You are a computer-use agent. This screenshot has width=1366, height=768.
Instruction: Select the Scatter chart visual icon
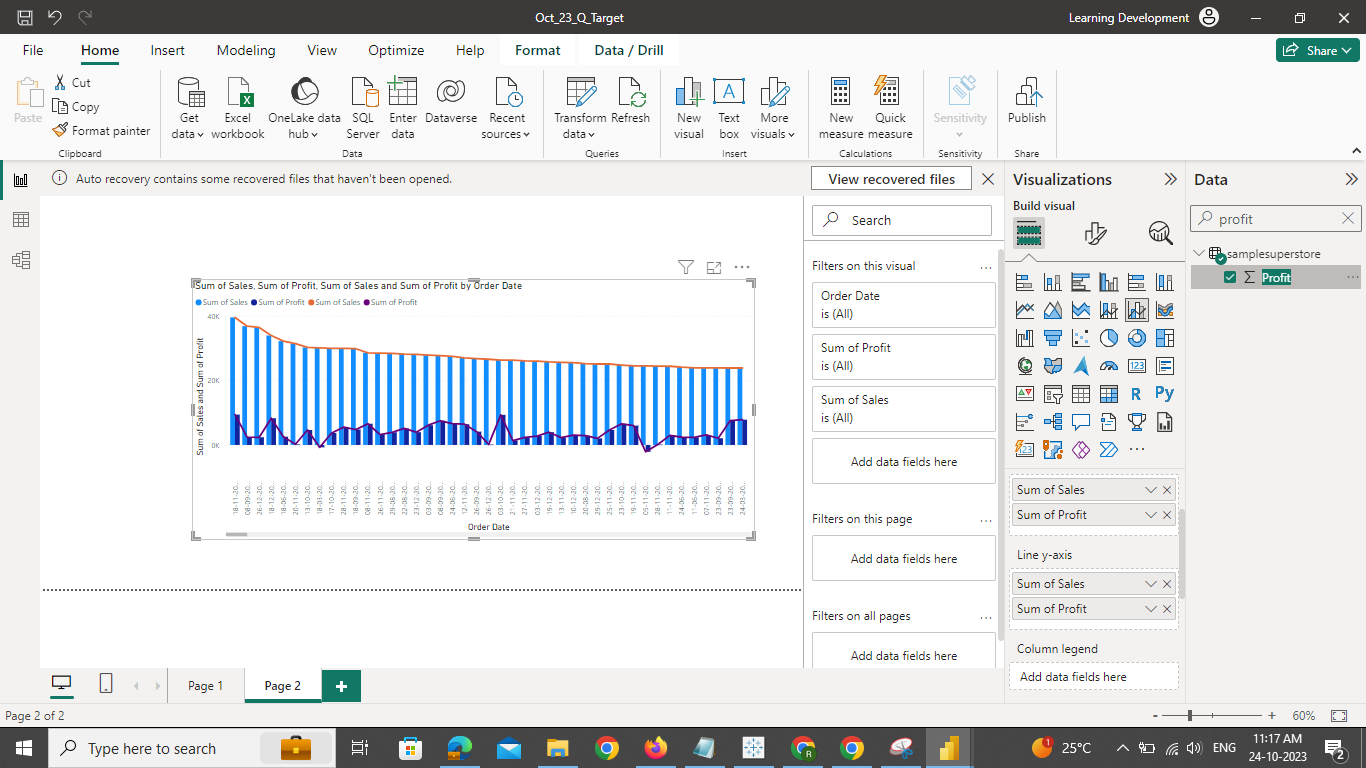tap(1080, 338)
